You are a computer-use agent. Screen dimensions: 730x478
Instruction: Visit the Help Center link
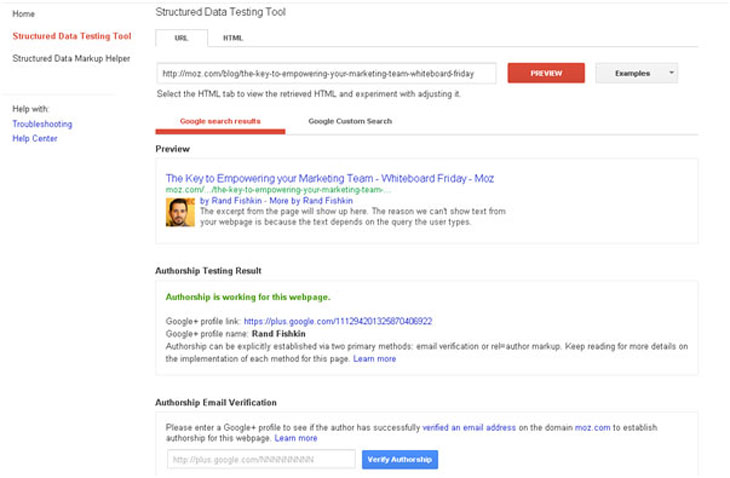tap(35, 139)
